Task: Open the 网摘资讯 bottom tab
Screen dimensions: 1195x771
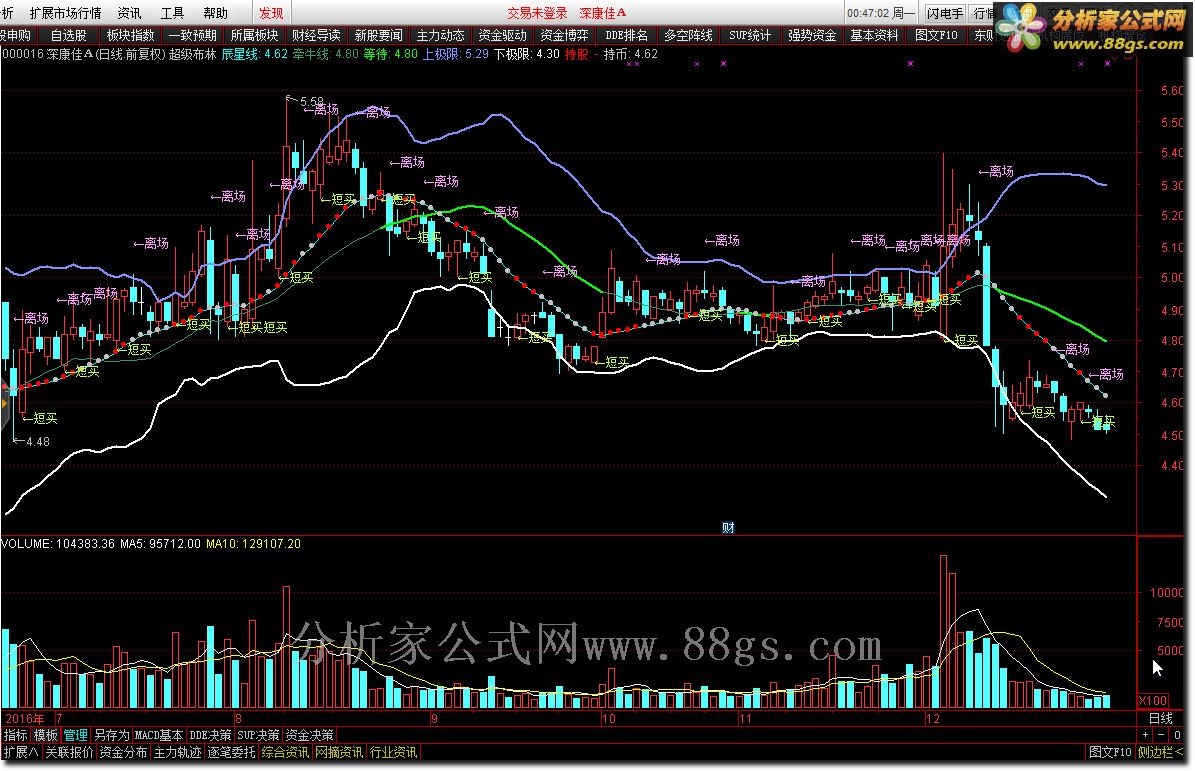Action: coord(340,753)
